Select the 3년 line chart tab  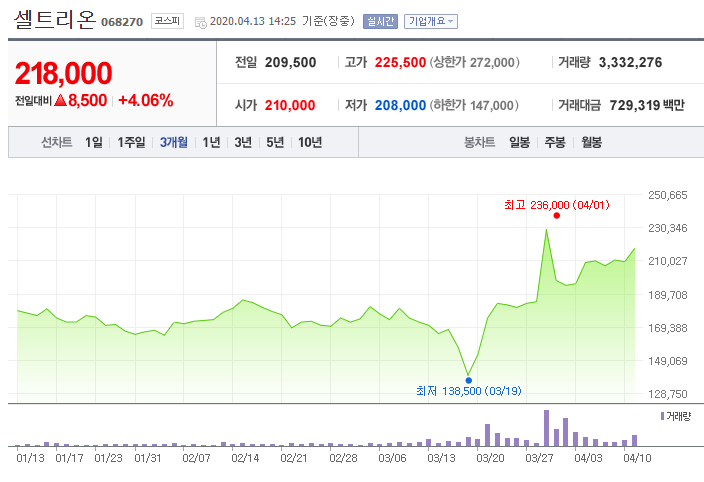tap(243, 142)
